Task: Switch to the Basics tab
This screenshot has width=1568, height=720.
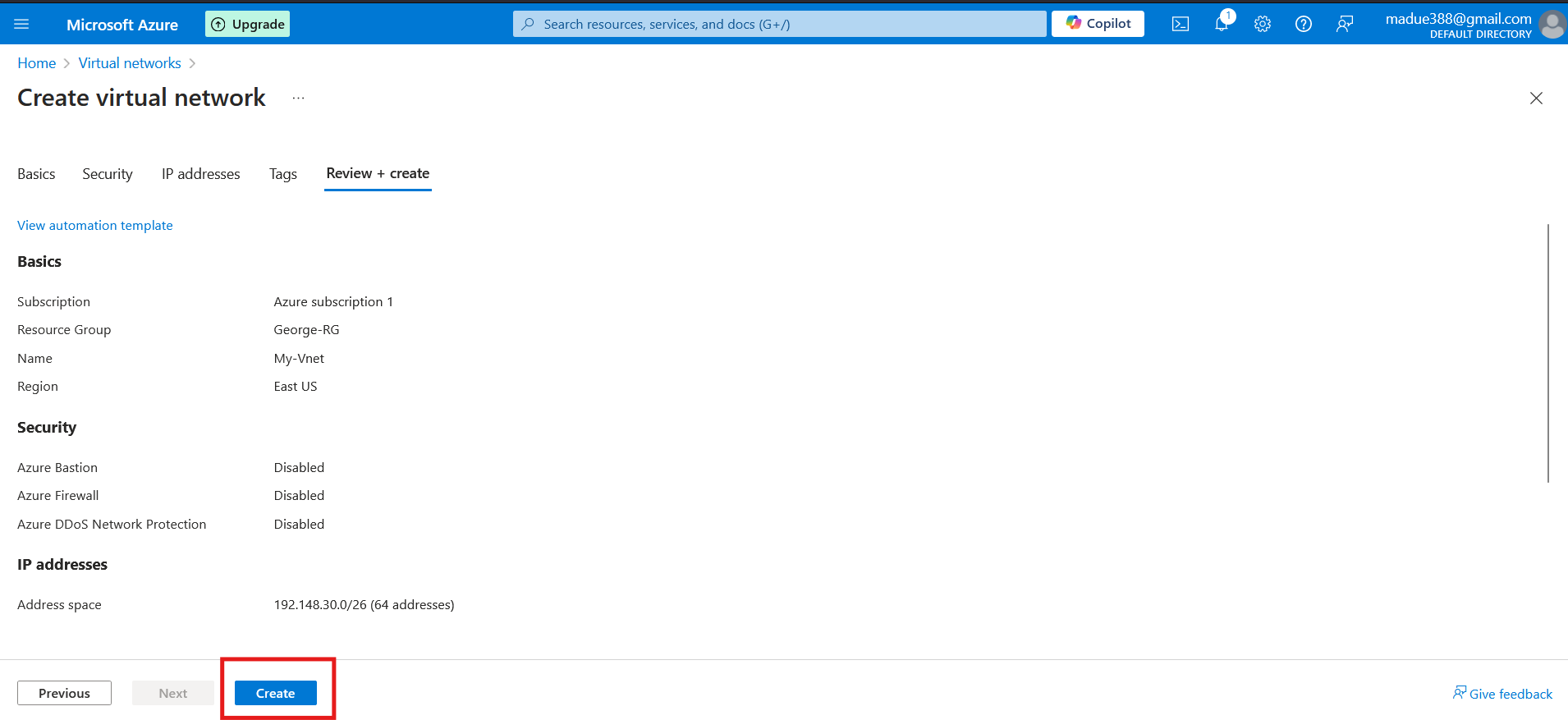Action: (x=36, y=174)
